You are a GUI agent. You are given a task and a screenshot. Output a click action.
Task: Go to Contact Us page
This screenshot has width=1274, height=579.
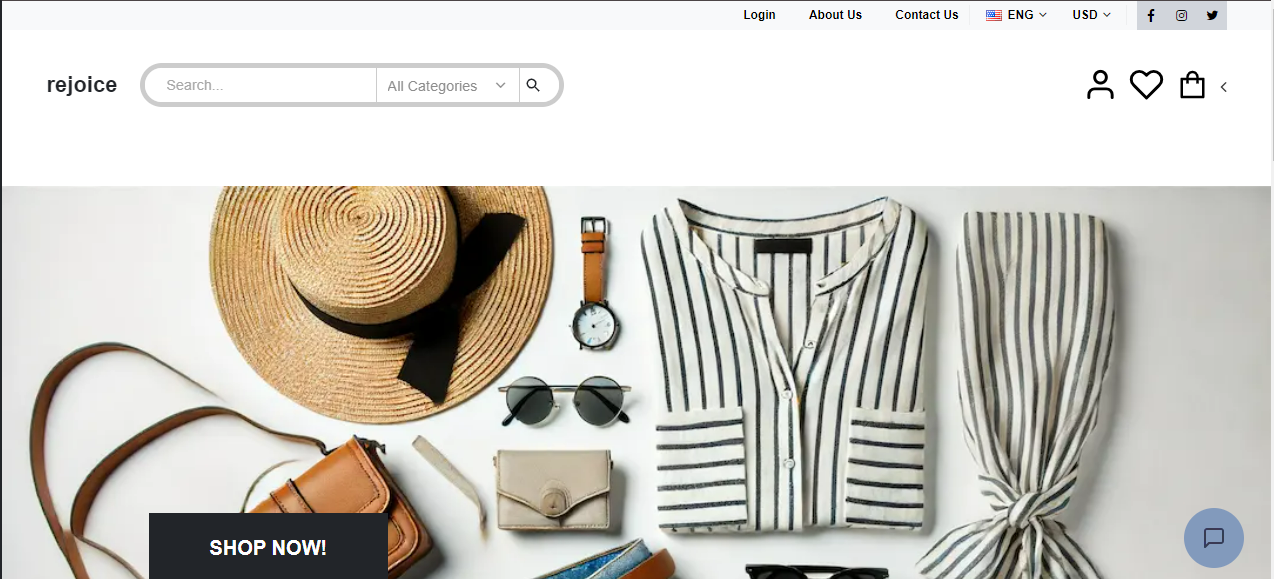click(x=927, y=15)
